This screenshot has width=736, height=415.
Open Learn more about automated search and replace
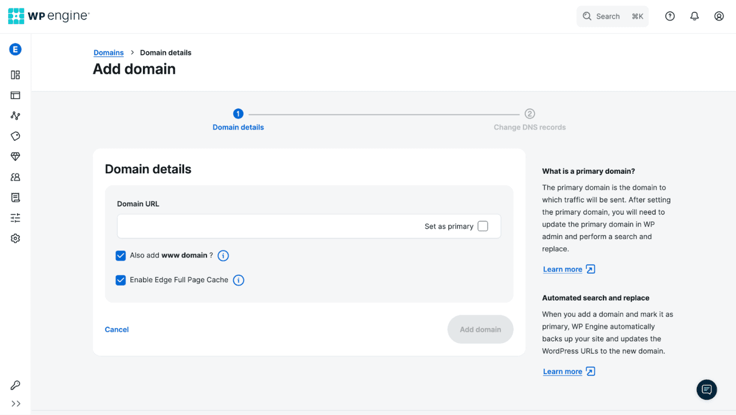coord(562,372)
